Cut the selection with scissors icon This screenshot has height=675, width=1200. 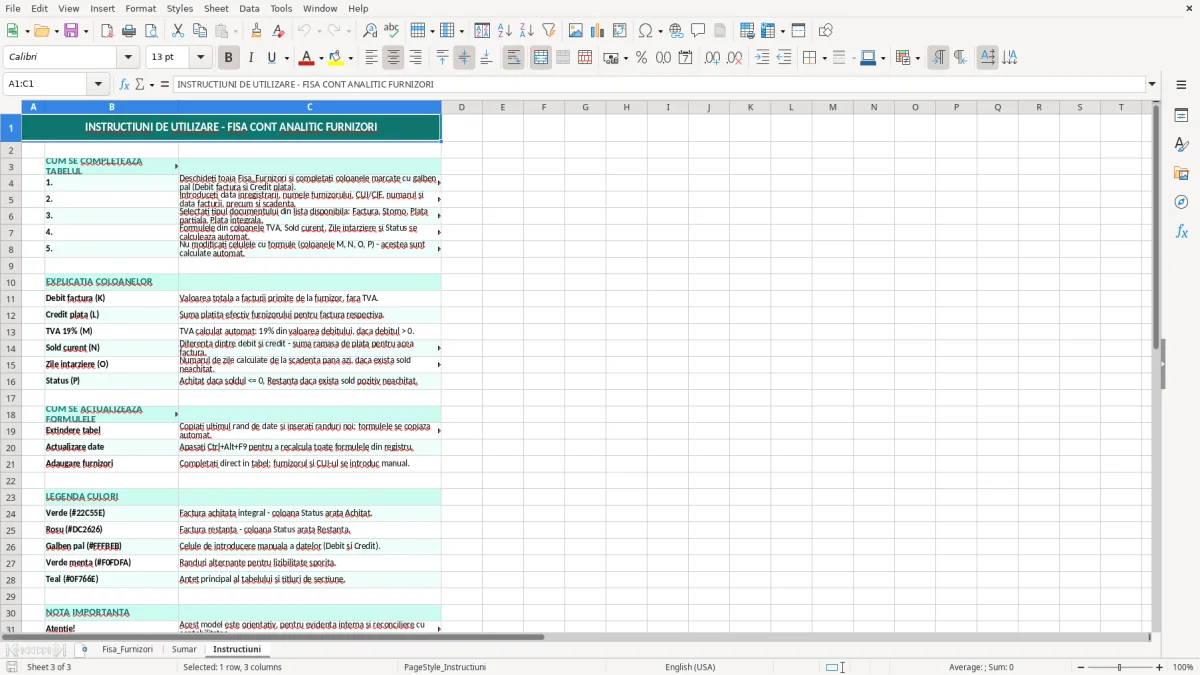178,31
